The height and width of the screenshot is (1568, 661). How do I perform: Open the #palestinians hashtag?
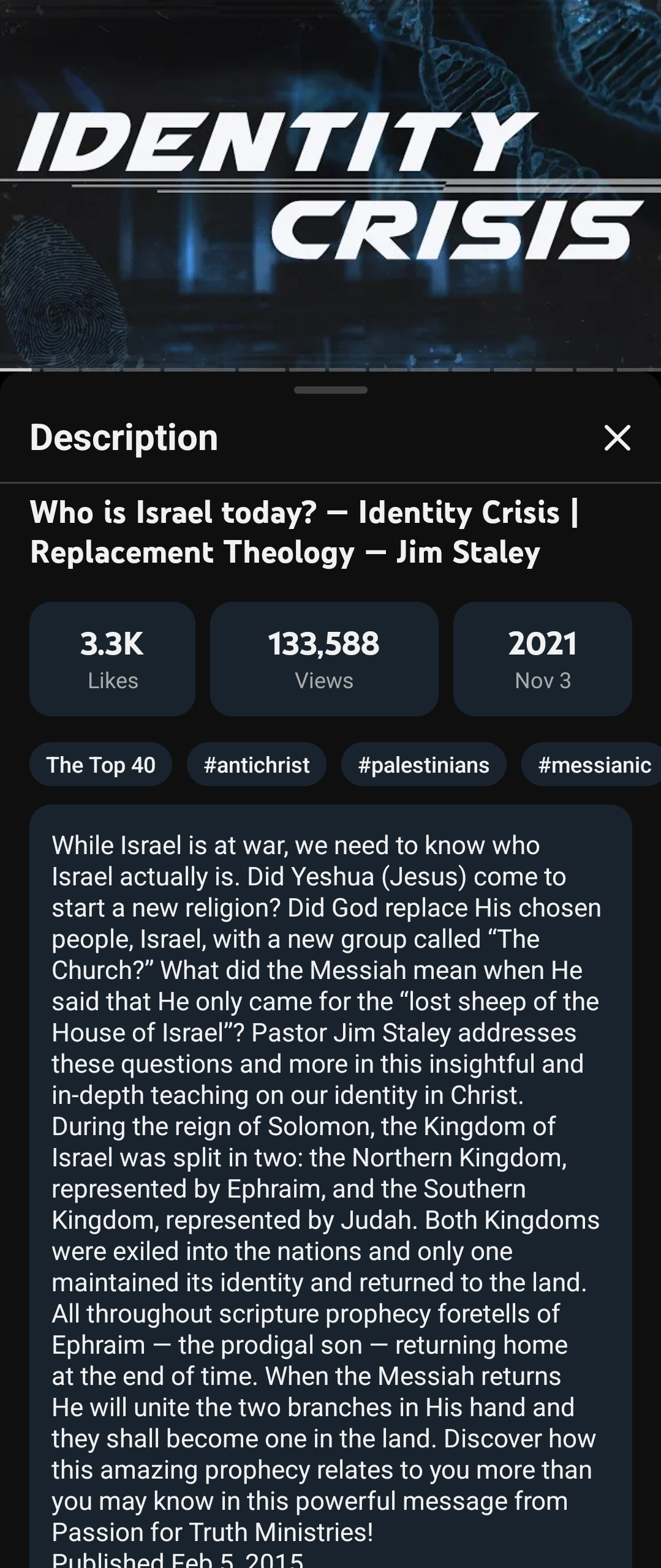(423, 765)
